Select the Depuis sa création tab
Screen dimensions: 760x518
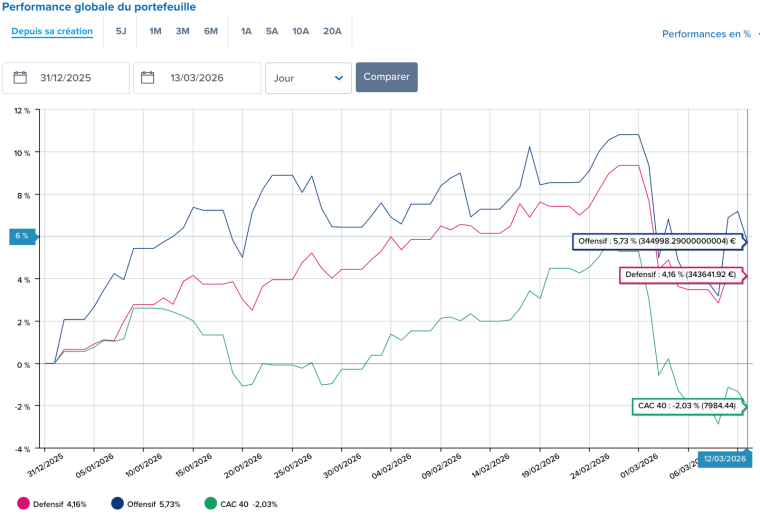pyautogui.click(x=52, y=31)
